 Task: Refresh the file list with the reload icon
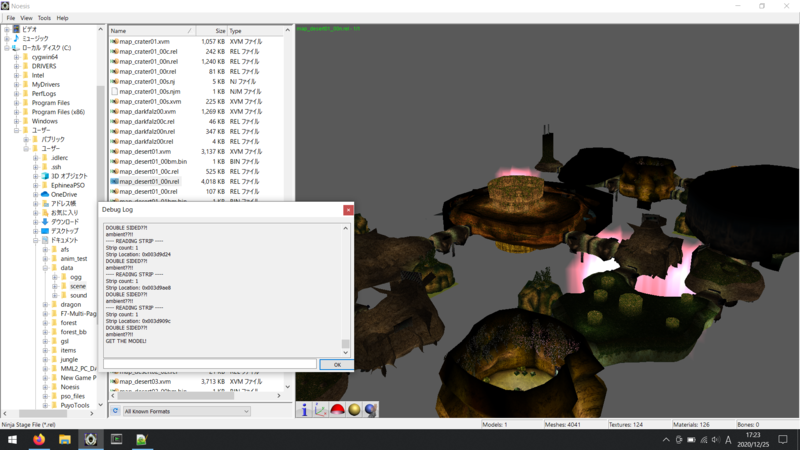click(x=115, y=411)
